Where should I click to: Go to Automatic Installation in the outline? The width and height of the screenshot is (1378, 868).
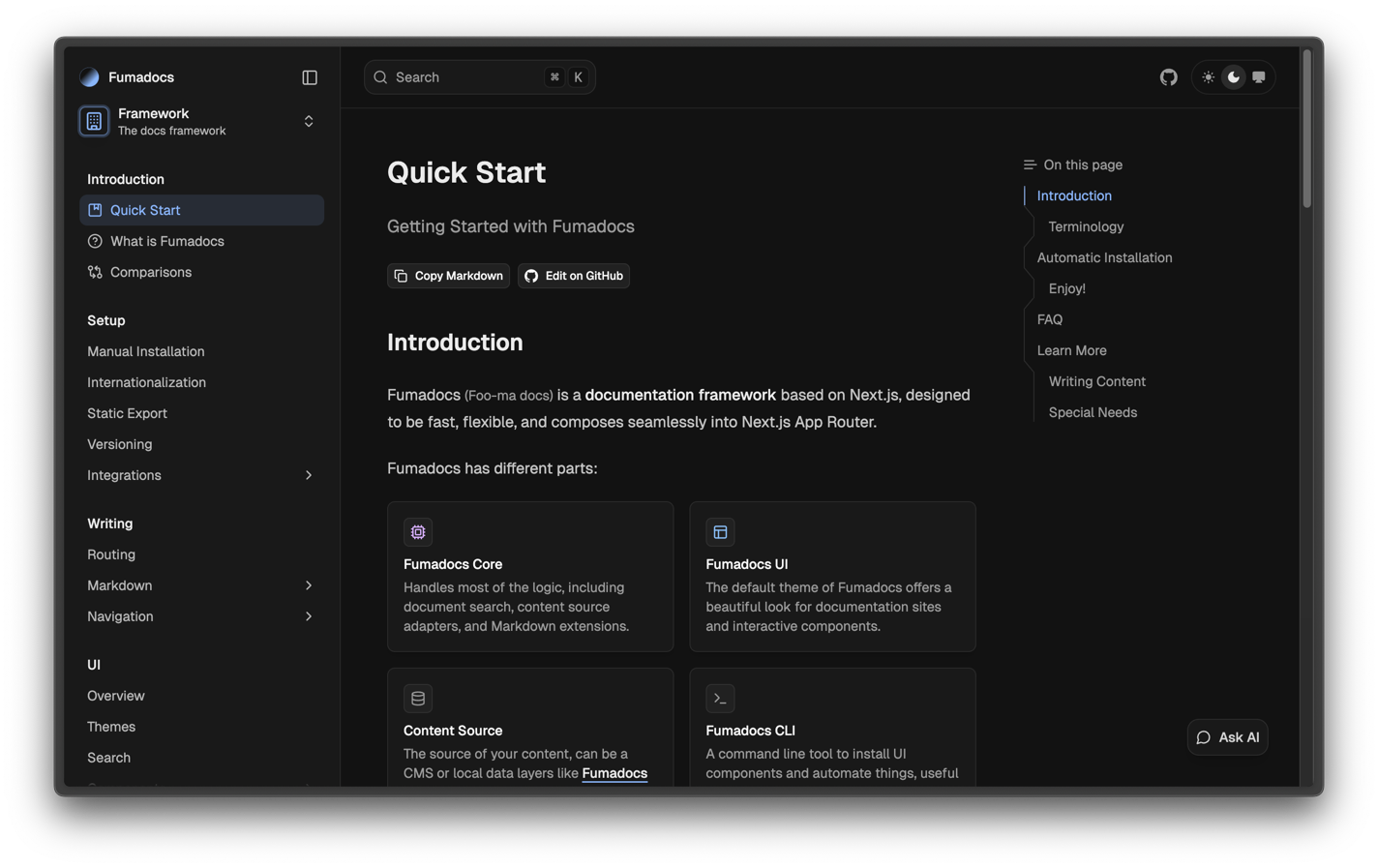point(1104,257)
